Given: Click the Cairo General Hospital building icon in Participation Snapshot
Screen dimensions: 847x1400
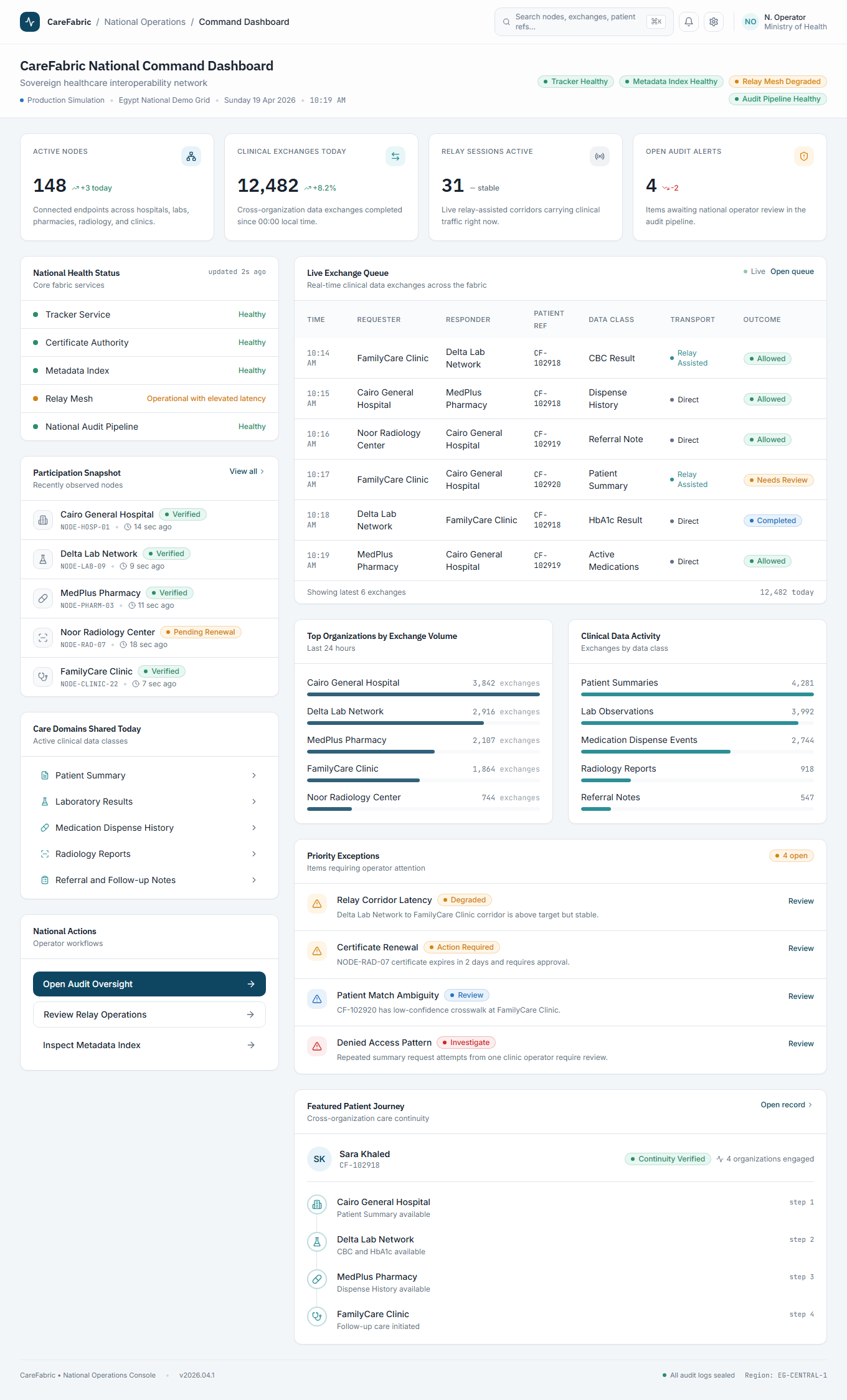Looking at the screenshot, I should coord(43,520).
